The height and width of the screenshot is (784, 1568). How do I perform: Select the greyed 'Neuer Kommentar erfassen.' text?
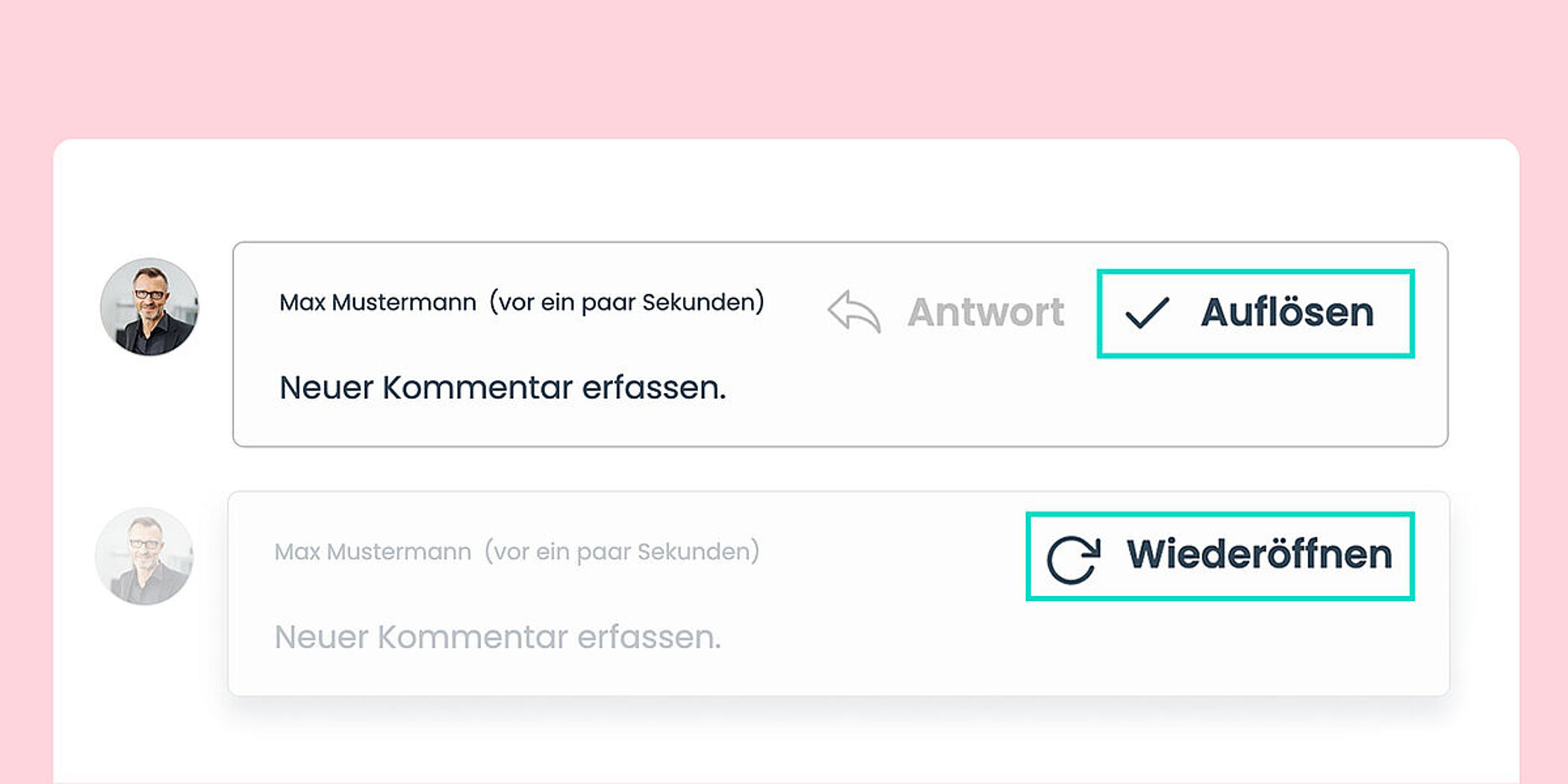coord(497,638)
